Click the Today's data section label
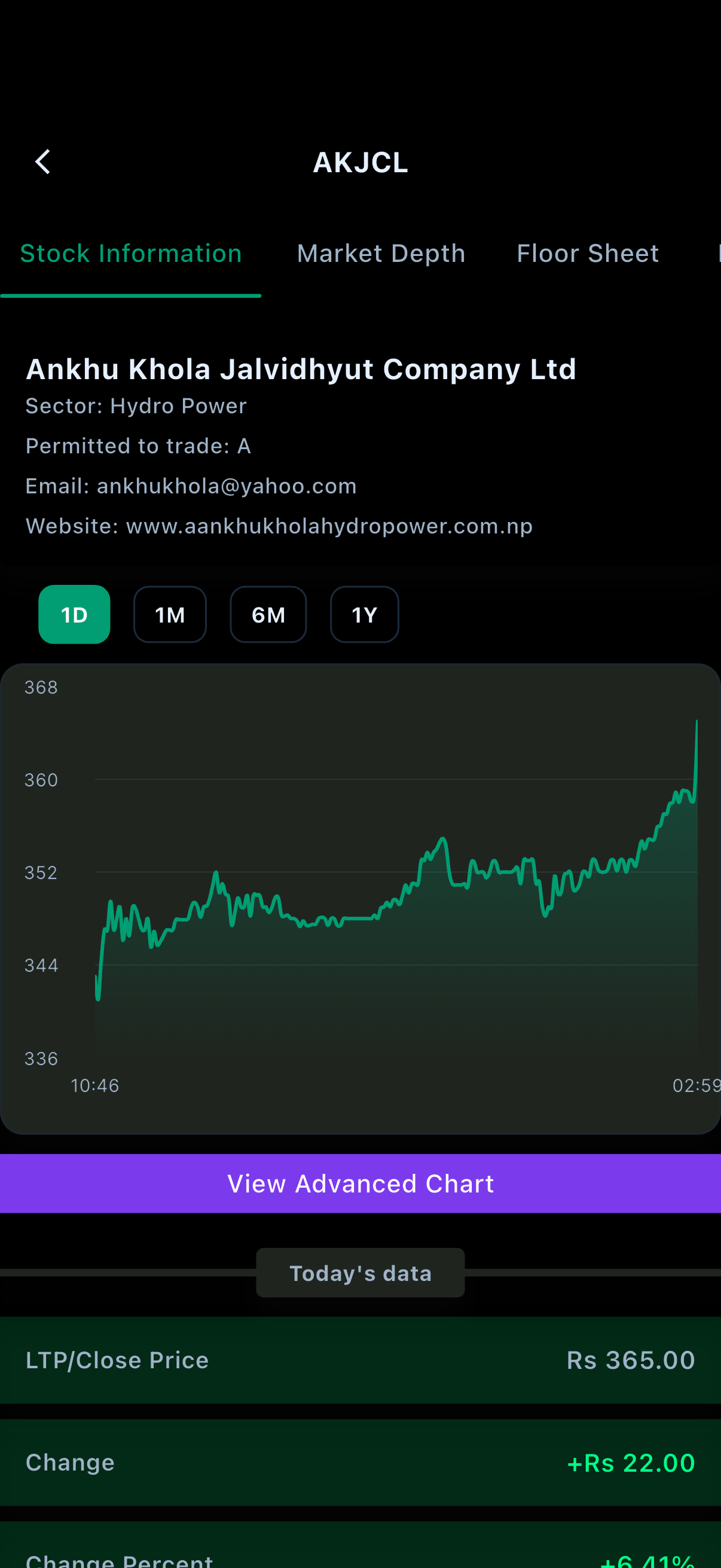The width and height of the screenshot is (721, 1568). pos(360,1273)
